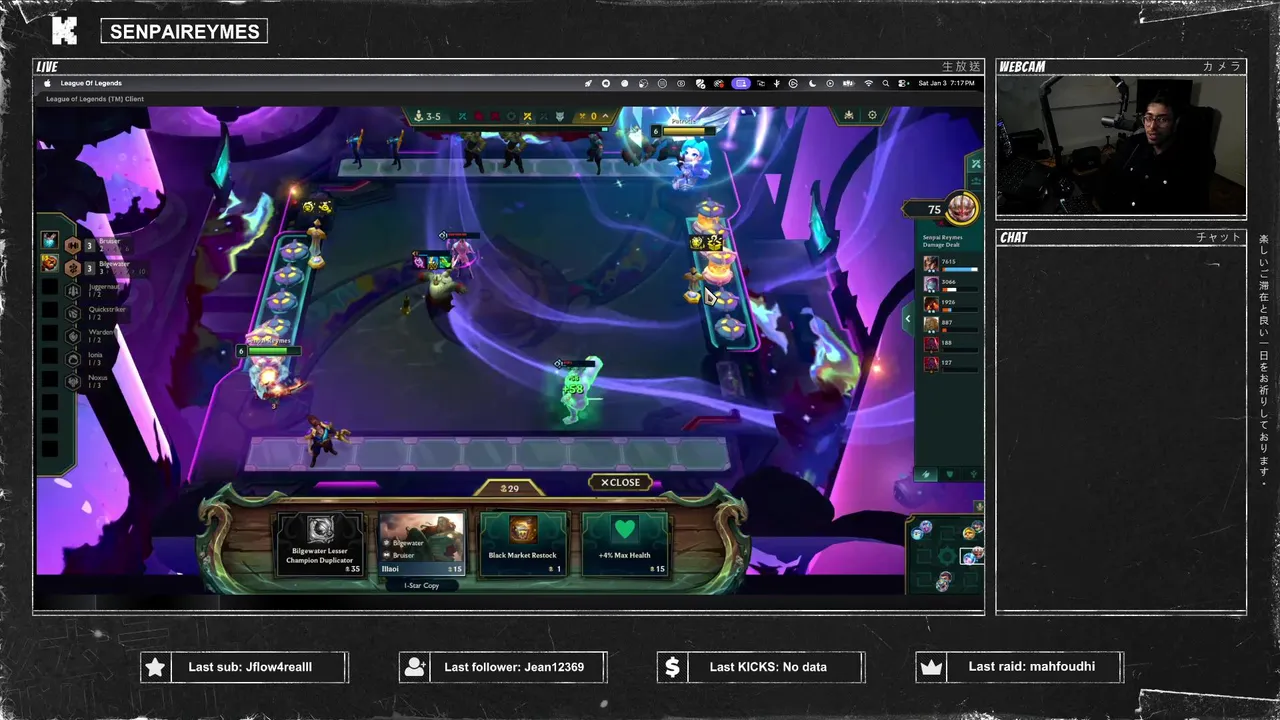
Task: Select the Bruiser trait icon
Action: click(x=73, y=245)
